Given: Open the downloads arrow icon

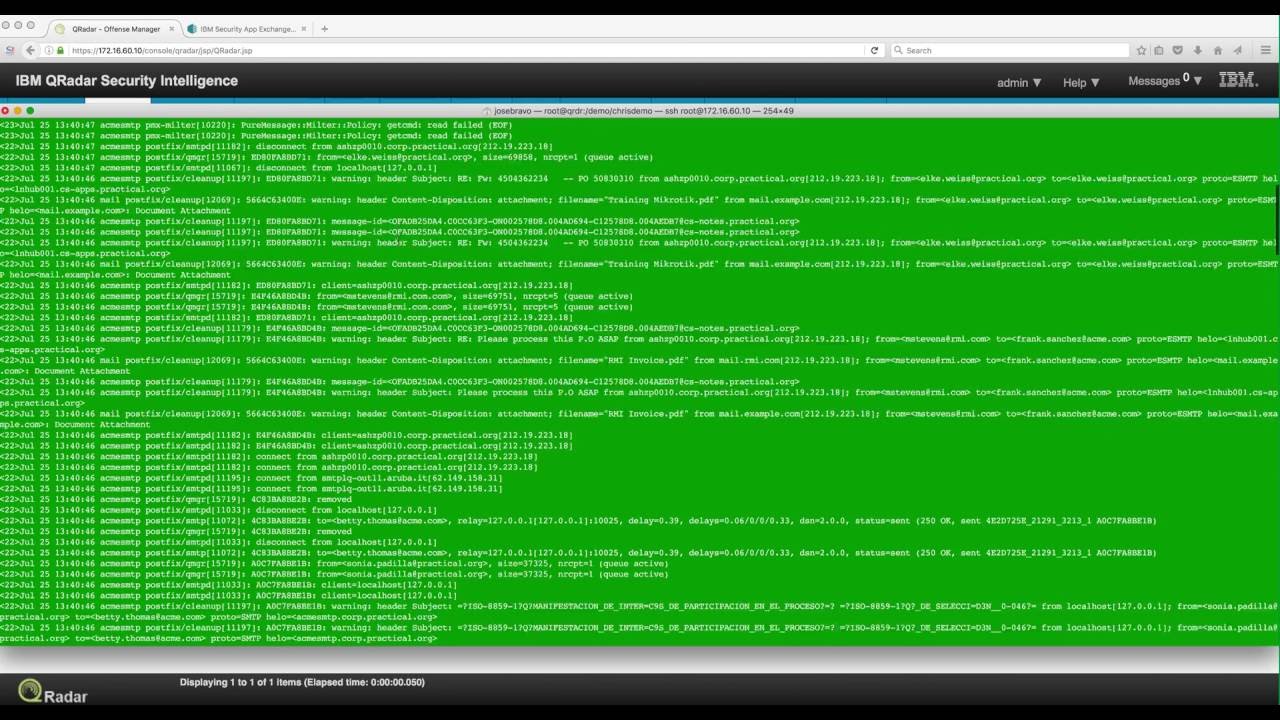Looking at the screenshot, I should [x=1198, y=50].
